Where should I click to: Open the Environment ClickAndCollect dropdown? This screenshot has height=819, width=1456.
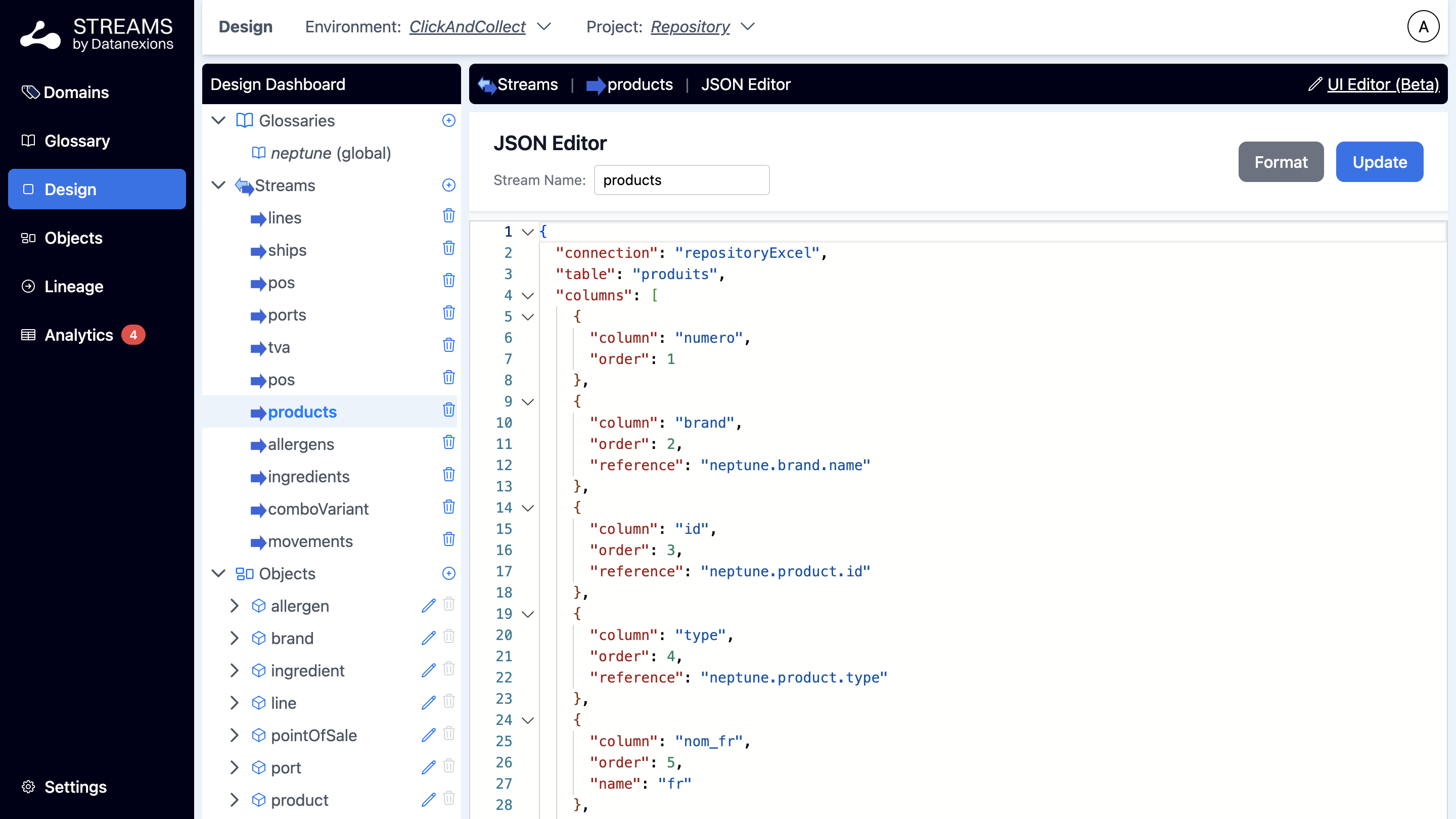pos(544,27)
